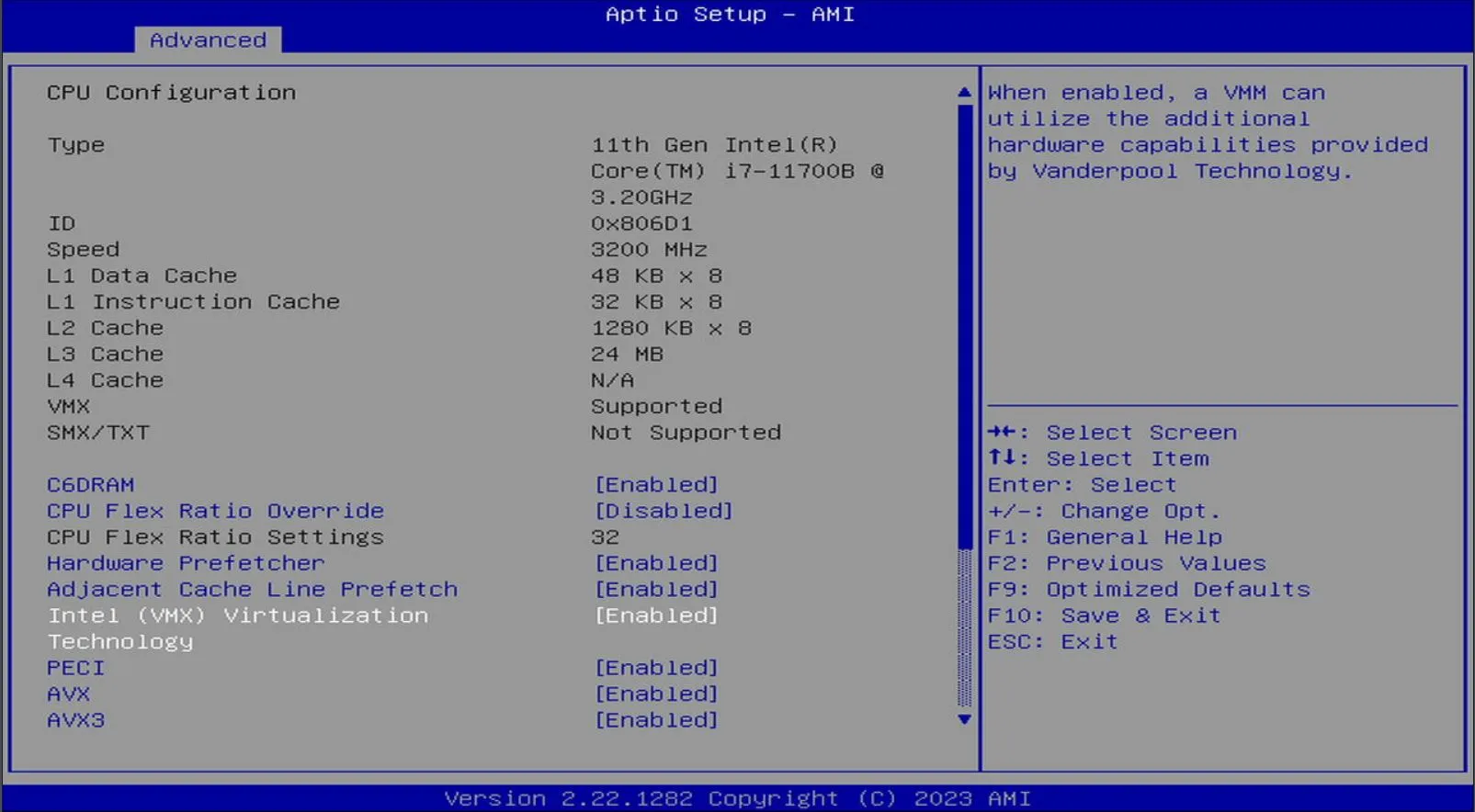Click the F10: Save & Exit hint
The image size is (1475, 812).
point(1104,615)
